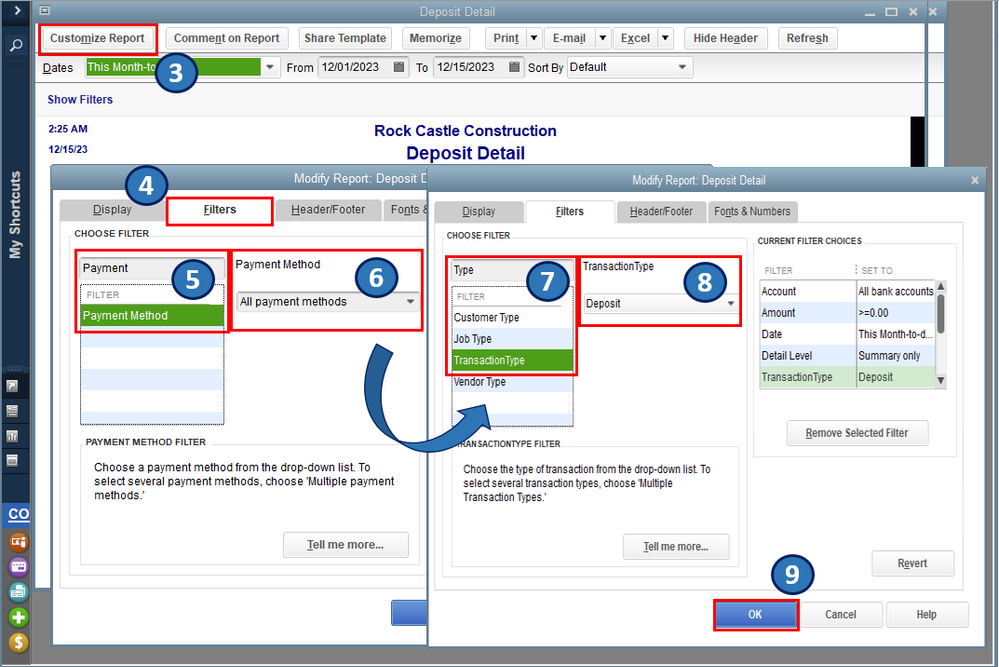
Task: Select Job Type filter
Action: (x=512, y=339)
